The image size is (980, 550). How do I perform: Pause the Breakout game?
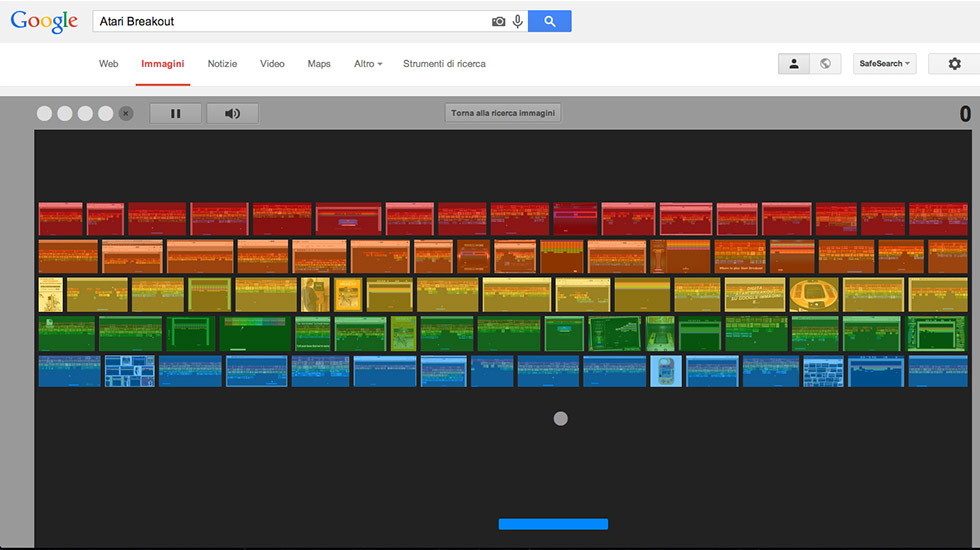[x=176, y=113]
